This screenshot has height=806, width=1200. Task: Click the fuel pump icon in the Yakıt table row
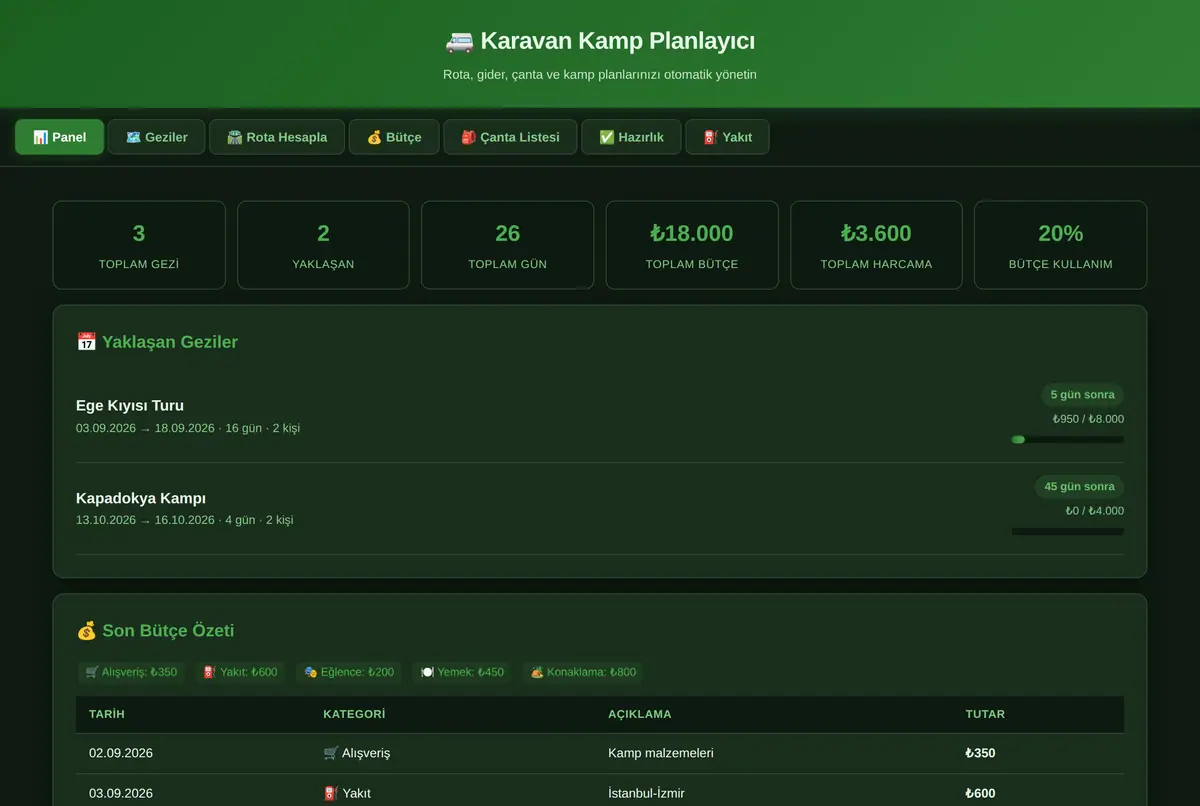[x=331, y=793]
